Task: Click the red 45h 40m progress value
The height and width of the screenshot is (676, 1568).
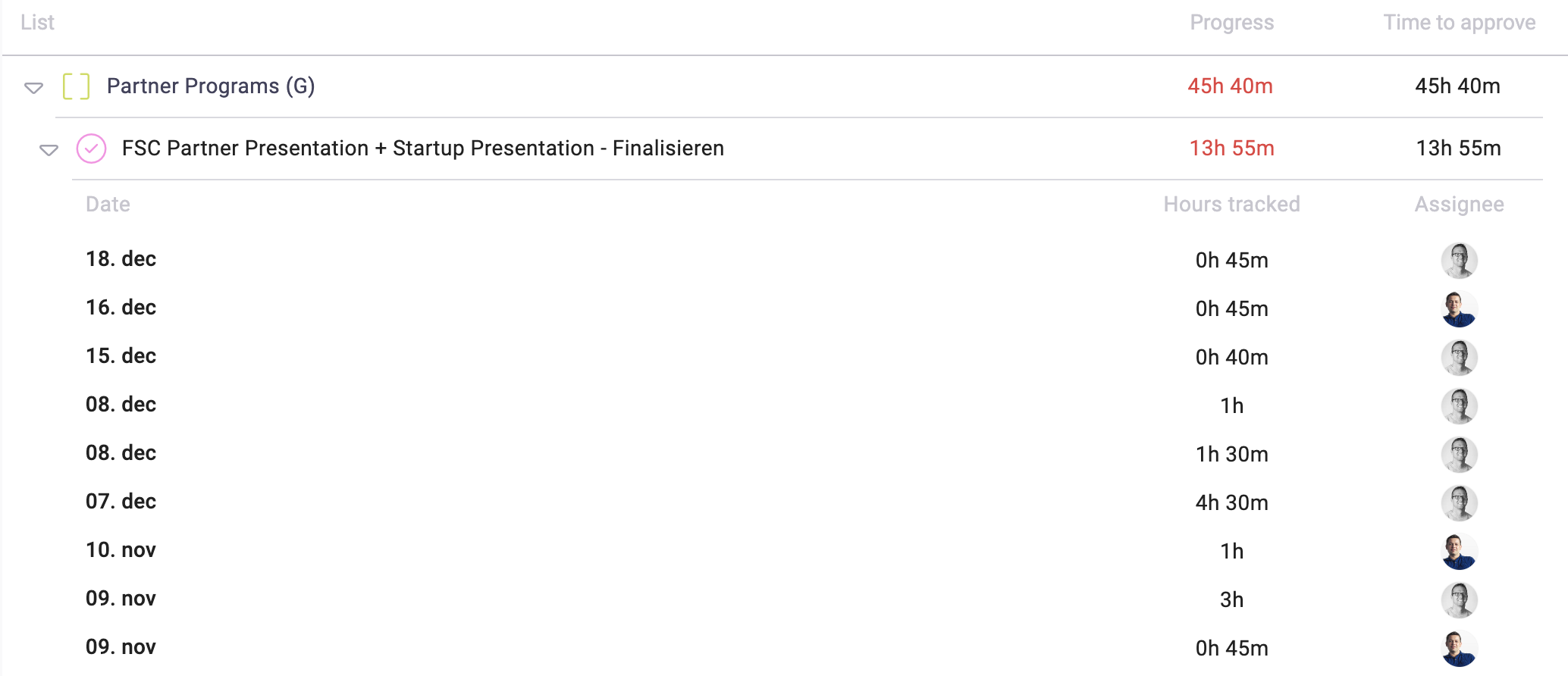Action: coord(1230,86)
